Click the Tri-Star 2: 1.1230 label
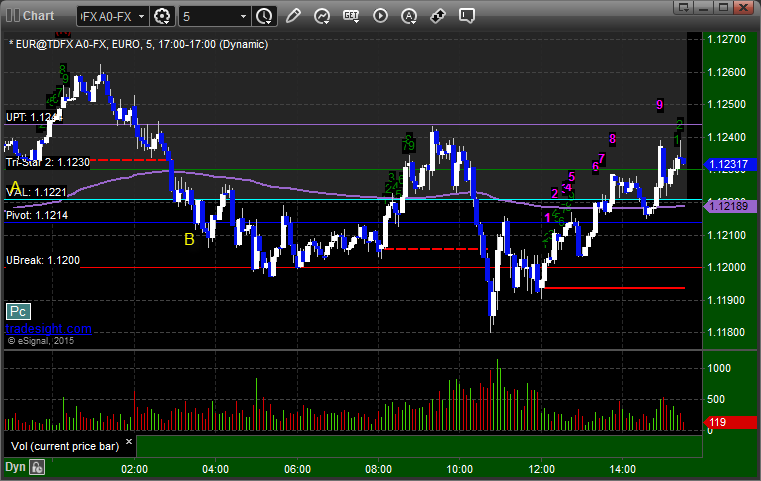The image size is (761, 481). coord(48,162)
